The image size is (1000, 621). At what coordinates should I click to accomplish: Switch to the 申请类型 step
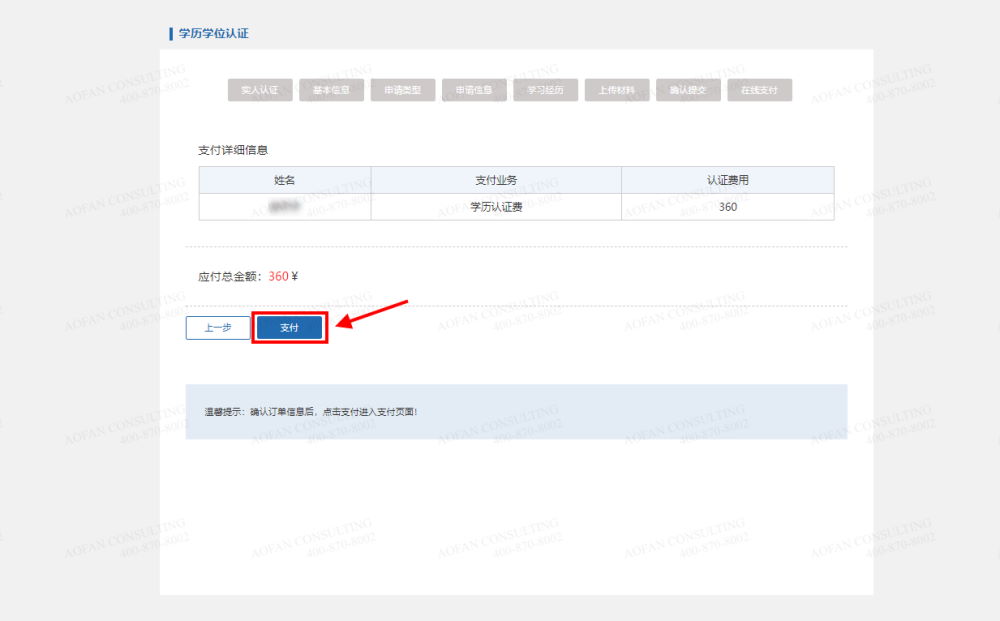[403, 89]
